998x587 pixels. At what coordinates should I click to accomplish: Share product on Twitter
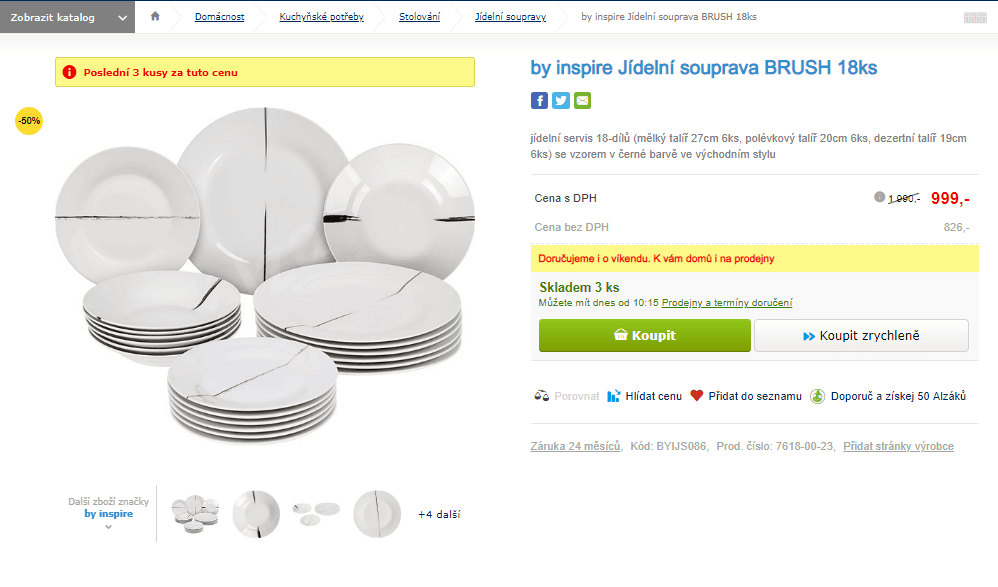[561, 100]
